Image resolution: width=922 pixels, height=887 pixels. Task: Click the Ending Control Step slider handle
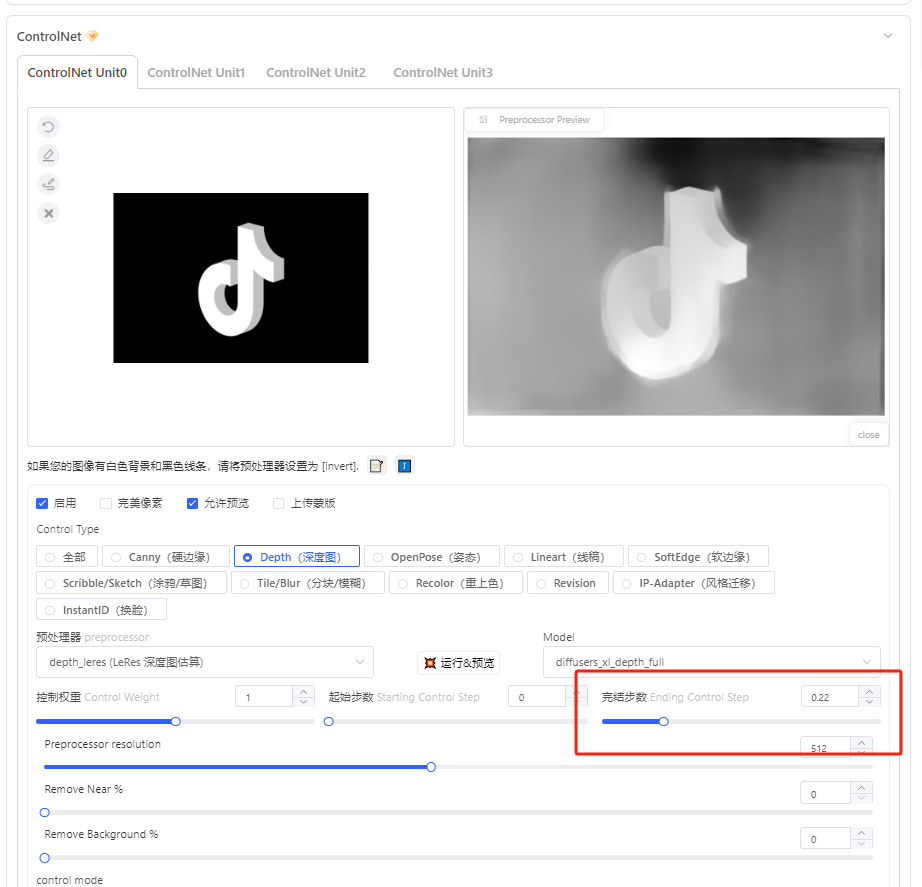tap(664, 722)
